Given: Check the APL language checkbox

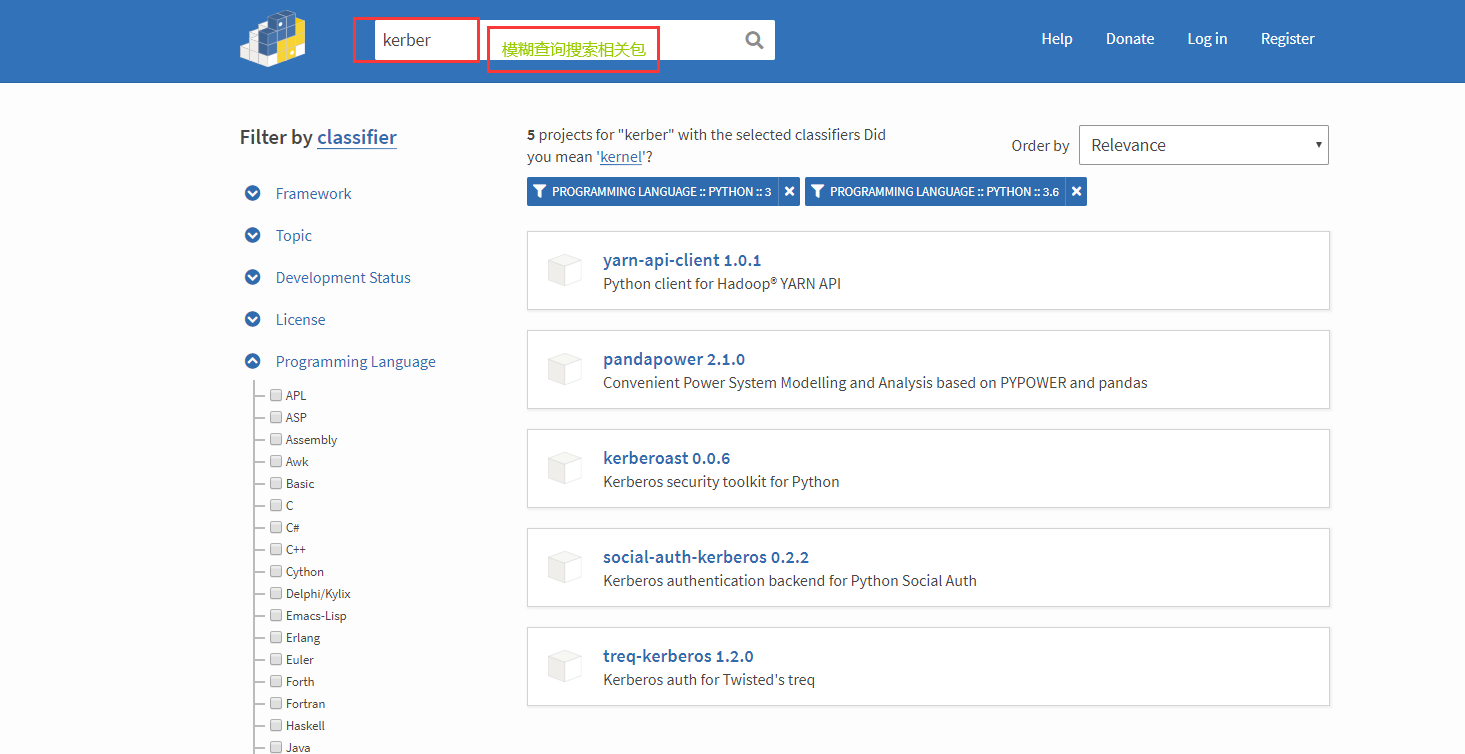Looking at the screenshot, I should (x=276, y=395).
